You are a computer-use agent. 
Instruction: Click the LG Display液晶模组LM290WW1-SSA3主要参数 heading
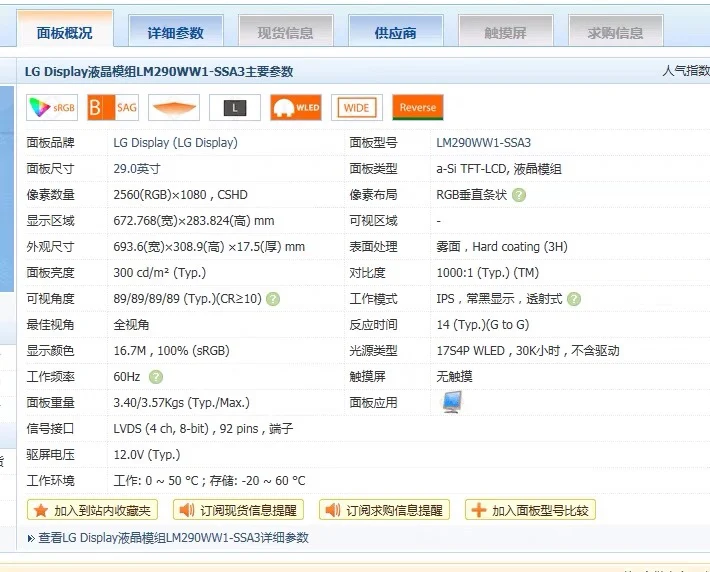click(159, 71)
